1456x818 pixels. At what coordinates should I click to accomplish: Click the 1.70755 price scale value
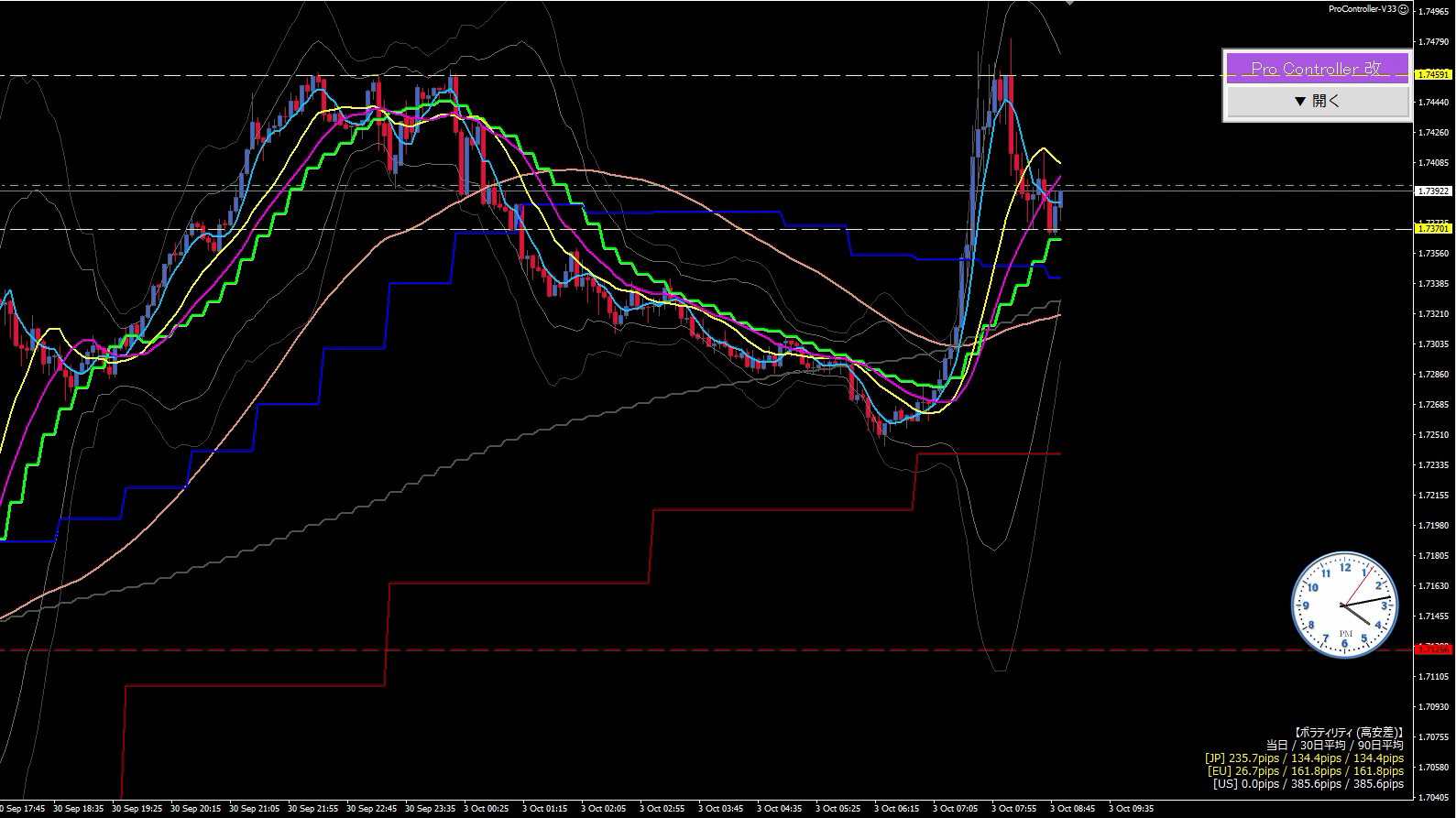(1433, 737)
